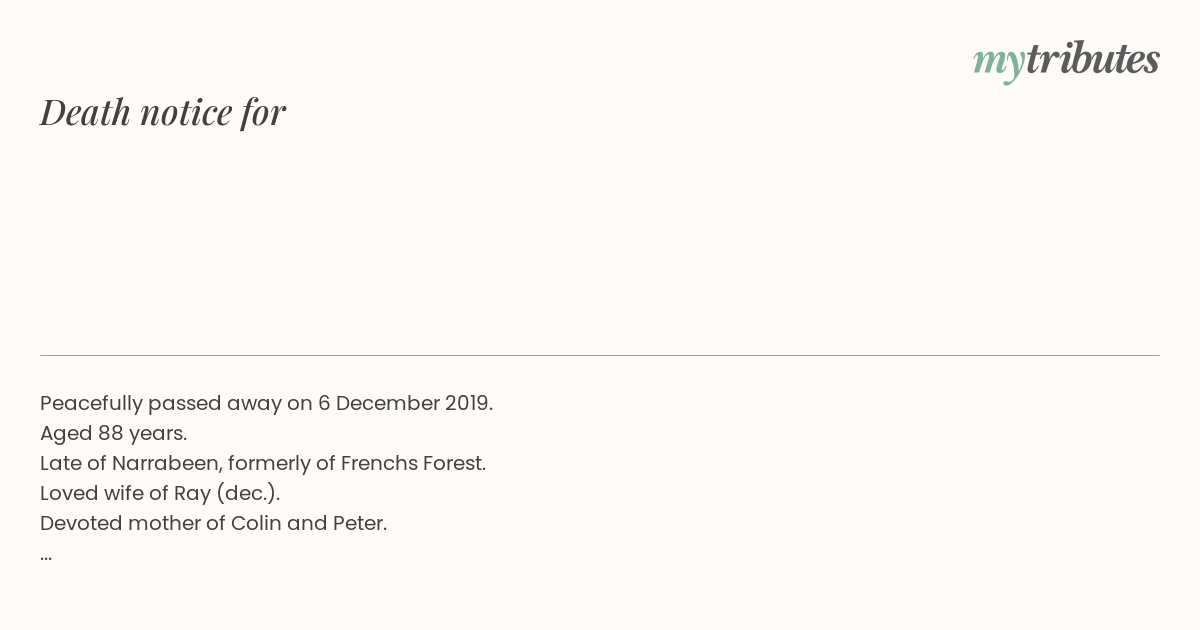Click the mytributes logo
The image size is (1200, 630).
(x=1066, y=61)
